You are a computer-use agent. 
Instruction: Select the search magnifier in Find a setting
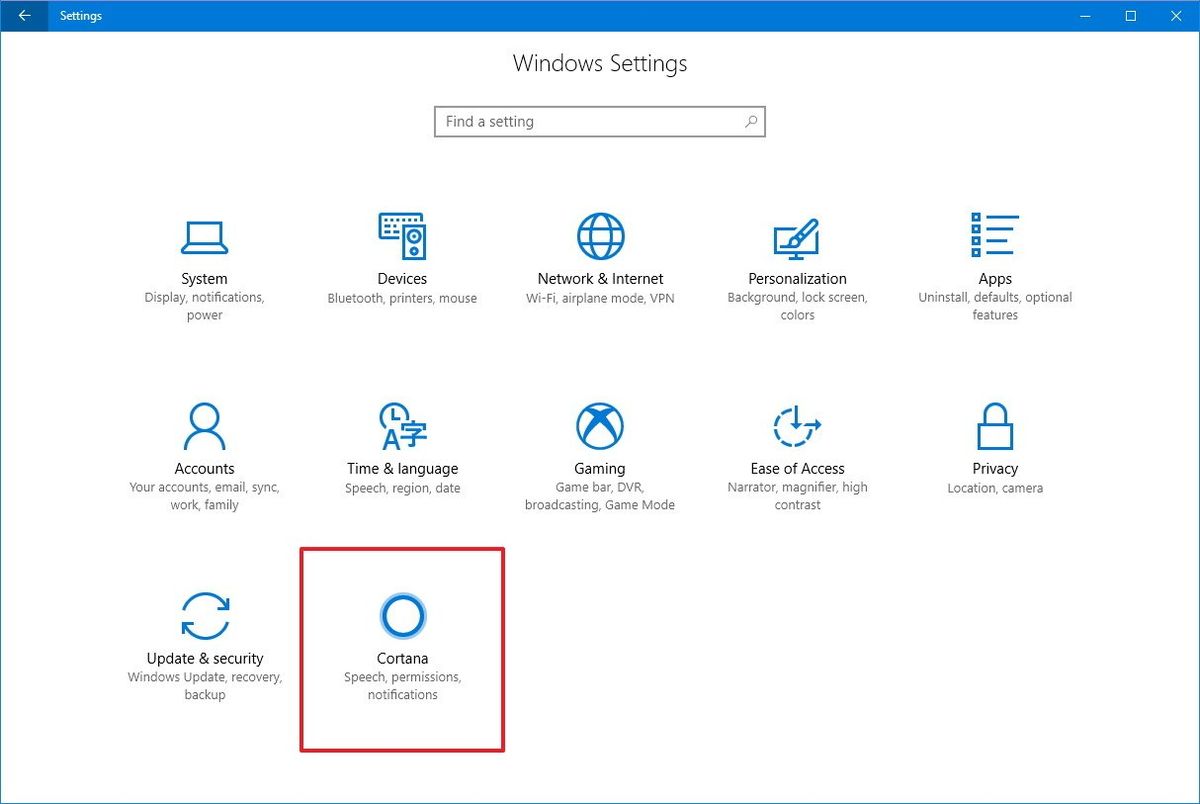point(750,121)
